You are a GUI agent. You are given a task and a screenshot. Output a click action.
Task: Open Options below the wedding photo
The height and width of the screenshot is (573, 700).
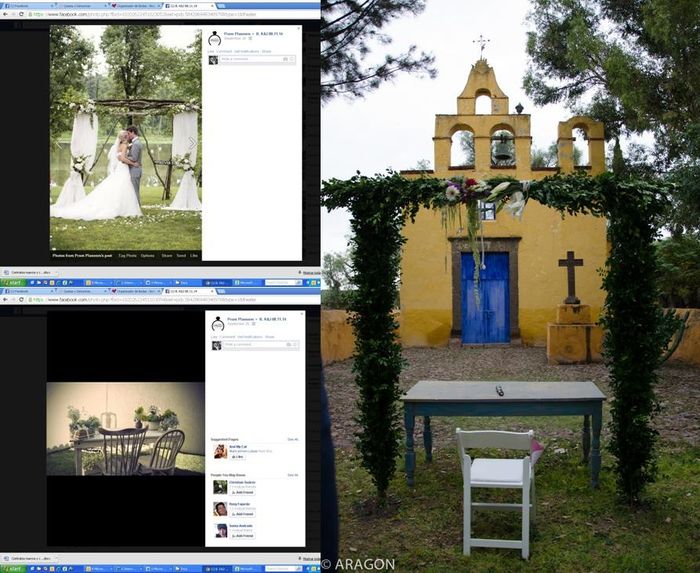[147, 256]
